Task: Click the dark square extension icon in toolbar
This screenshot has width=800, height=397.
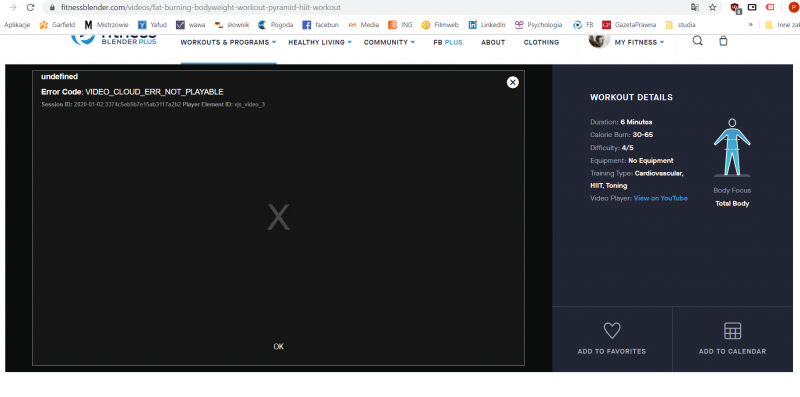Action: pyautogui.click(x=752, y=7)
